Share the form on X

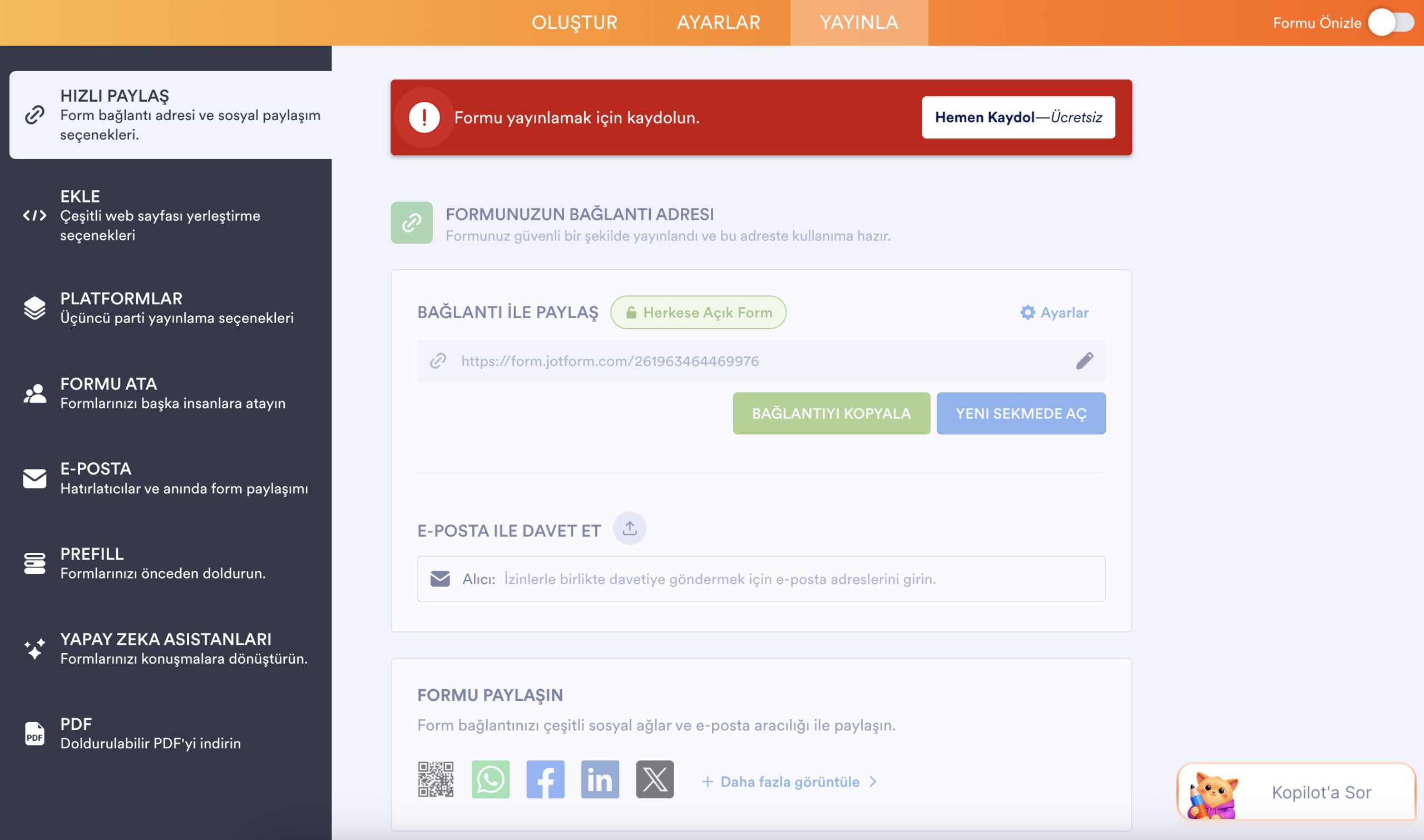(655, 779)
